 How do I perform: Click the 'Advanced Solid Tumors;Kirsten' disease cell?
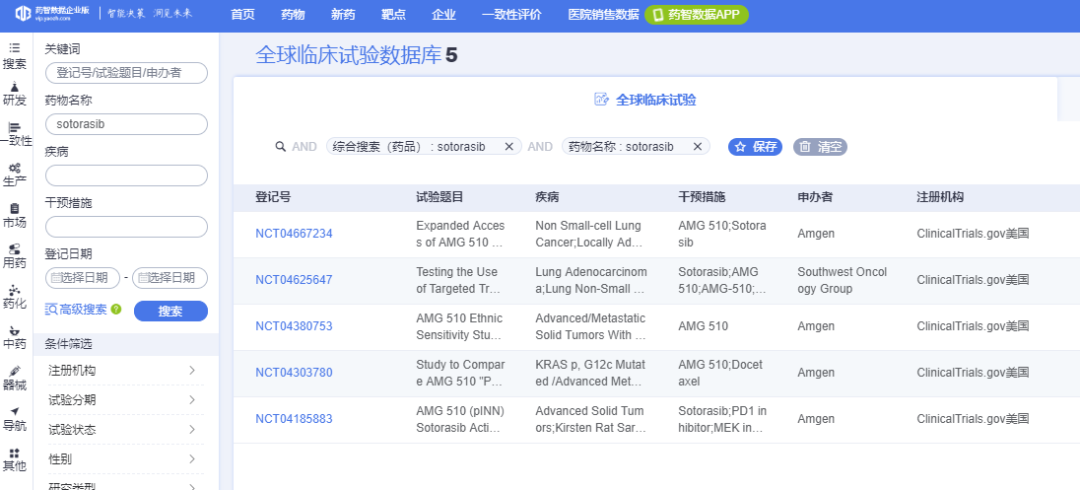(x=590, y=420)
